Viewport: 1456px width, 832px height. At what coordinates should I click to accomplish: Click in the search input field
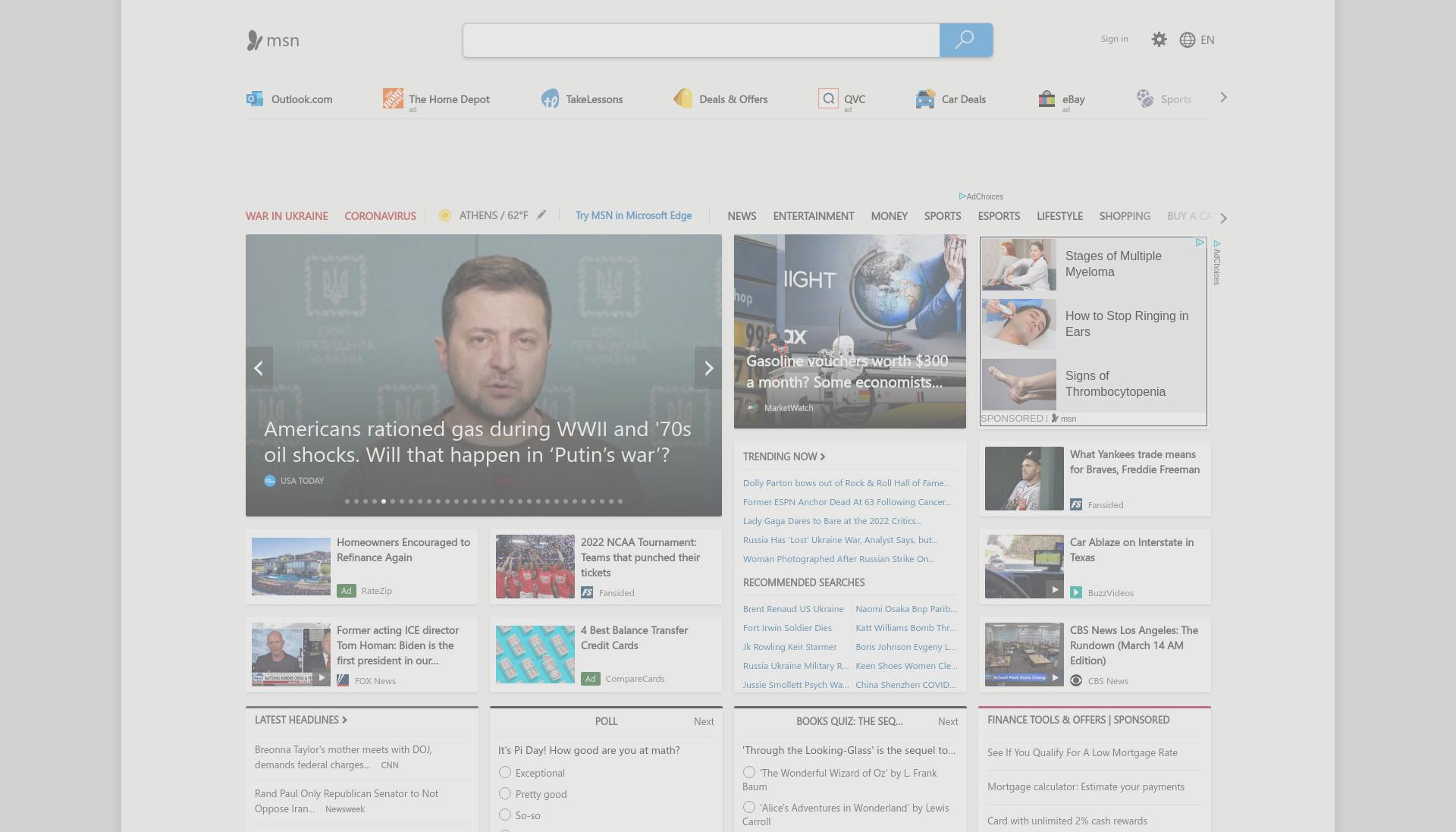[701, 39]
